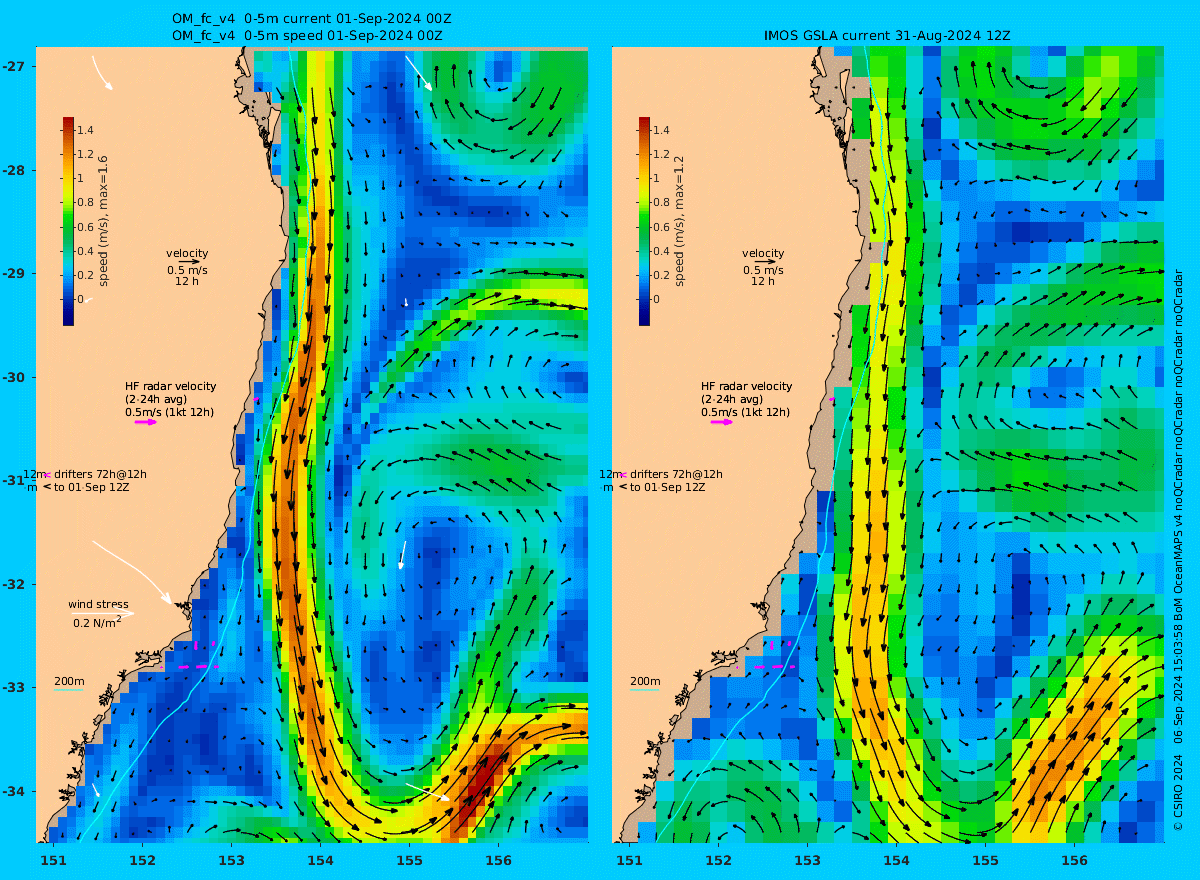Click the left map speed color bar
1200x880 pixels.
tap(68, 221)
